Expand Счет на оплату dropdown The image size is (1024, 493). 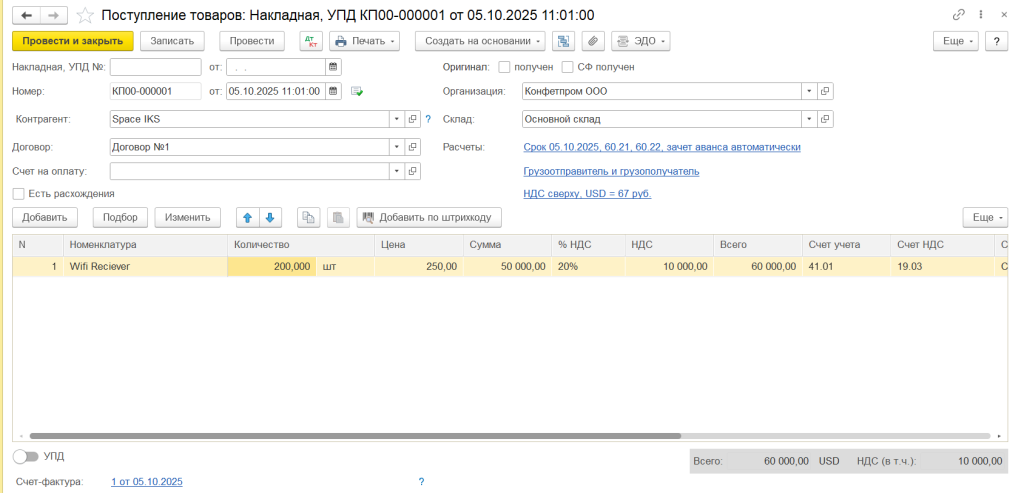[x=397, y=171]
